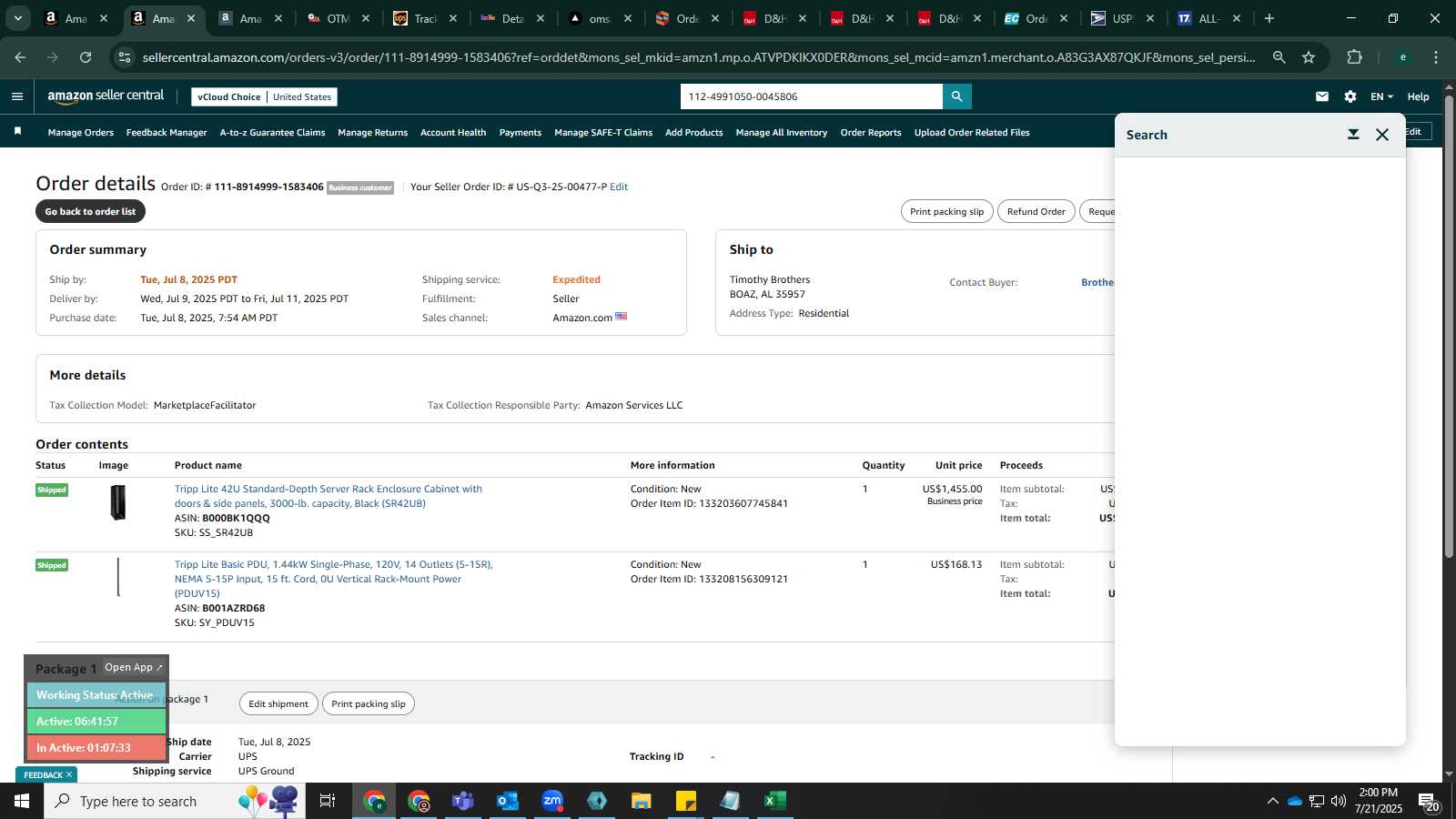
Task: Open Manage Orders in navigation
Action: 81,132
